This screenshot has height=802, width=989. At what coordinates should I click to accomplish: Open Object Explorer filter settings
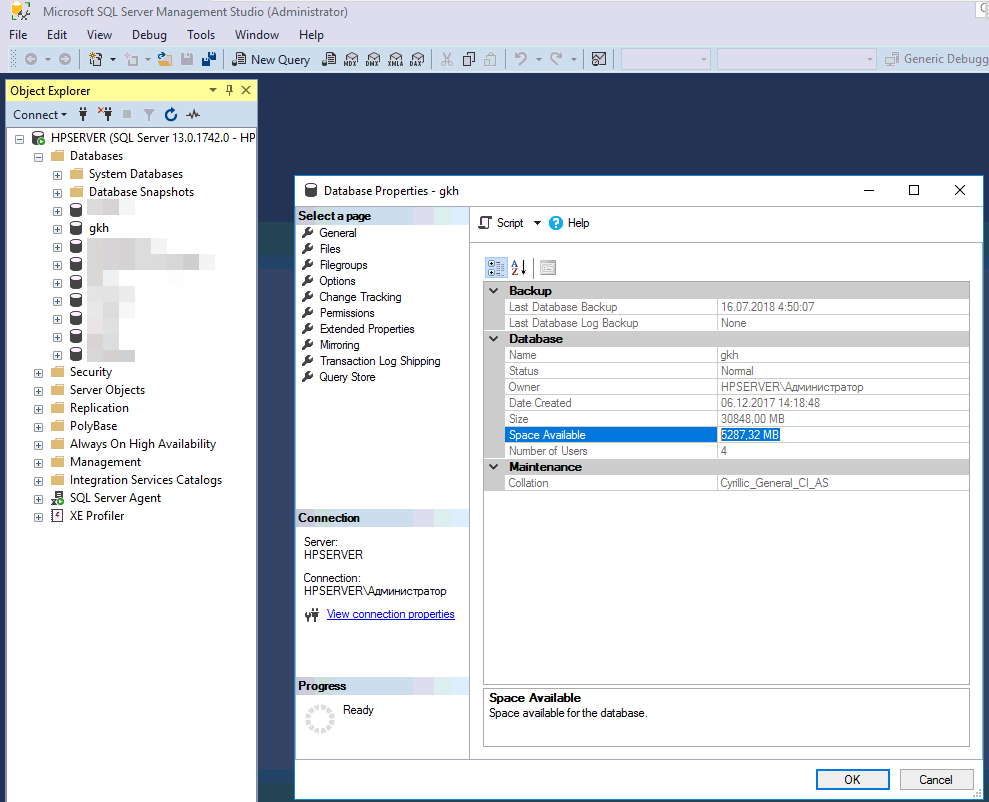[x=148, y=114]
